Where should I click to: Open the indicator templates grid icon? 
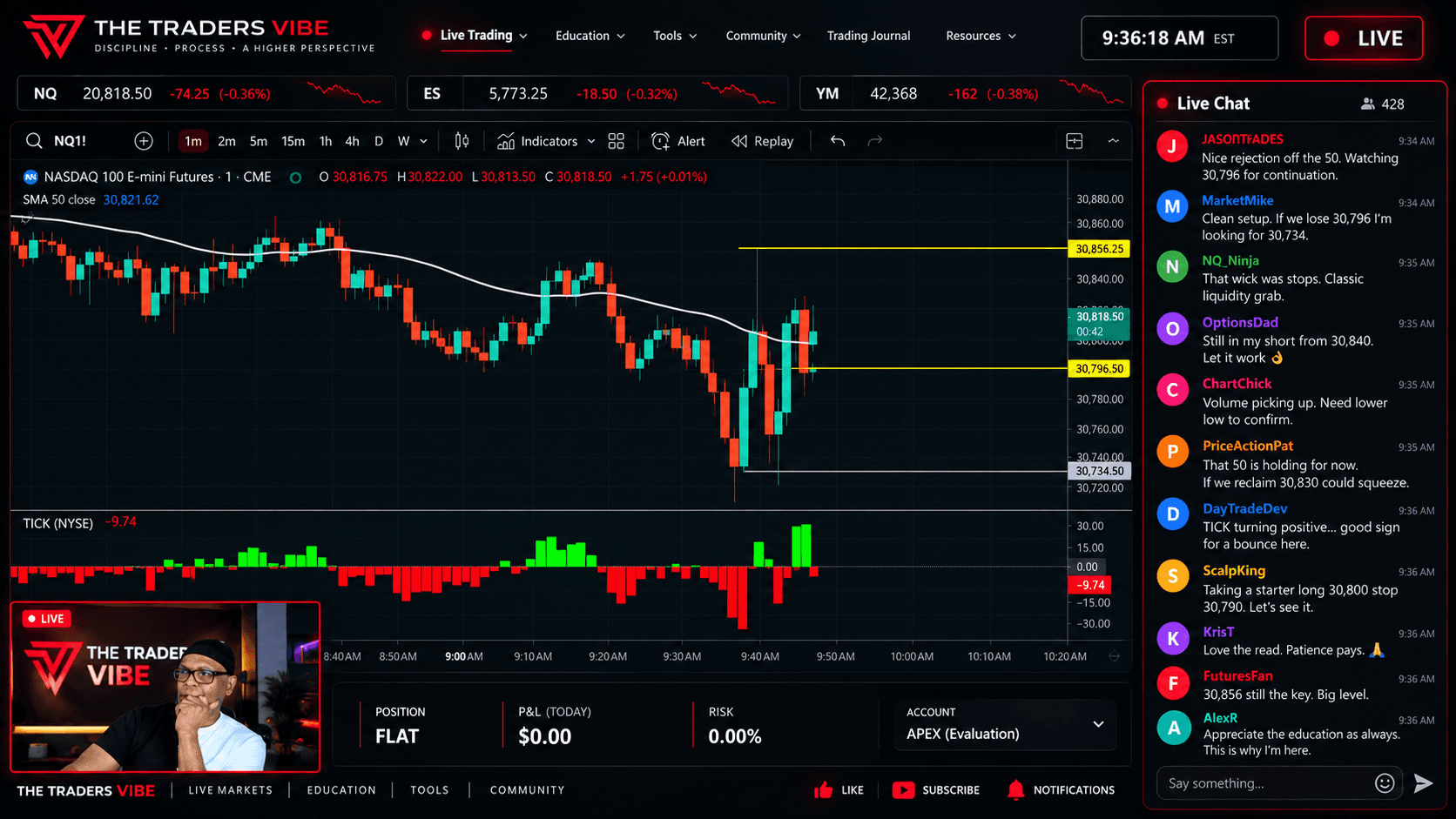[617, 141]
